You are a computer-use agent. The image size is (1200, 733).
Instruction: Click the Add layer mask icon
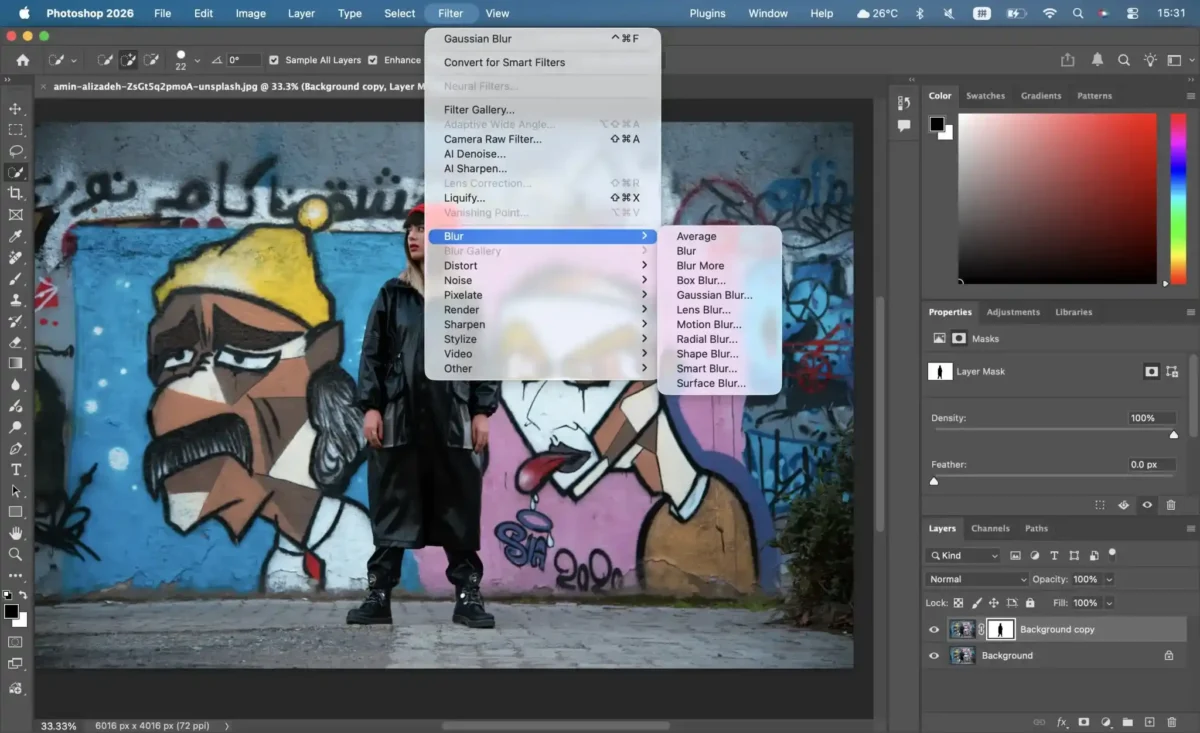click(x=1084, y=721)
